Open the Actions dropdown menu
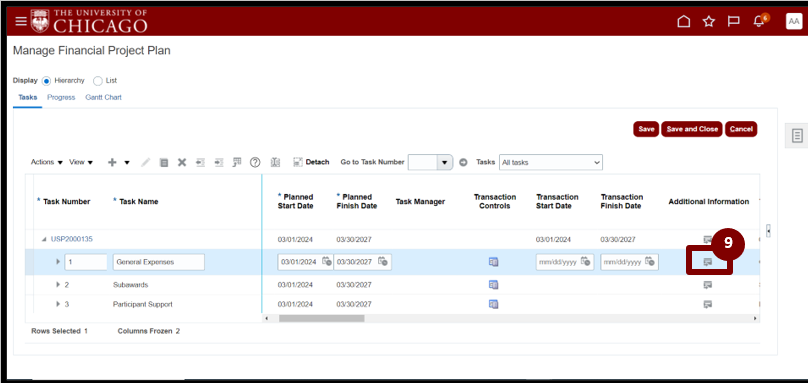 (x=46, y=162)
